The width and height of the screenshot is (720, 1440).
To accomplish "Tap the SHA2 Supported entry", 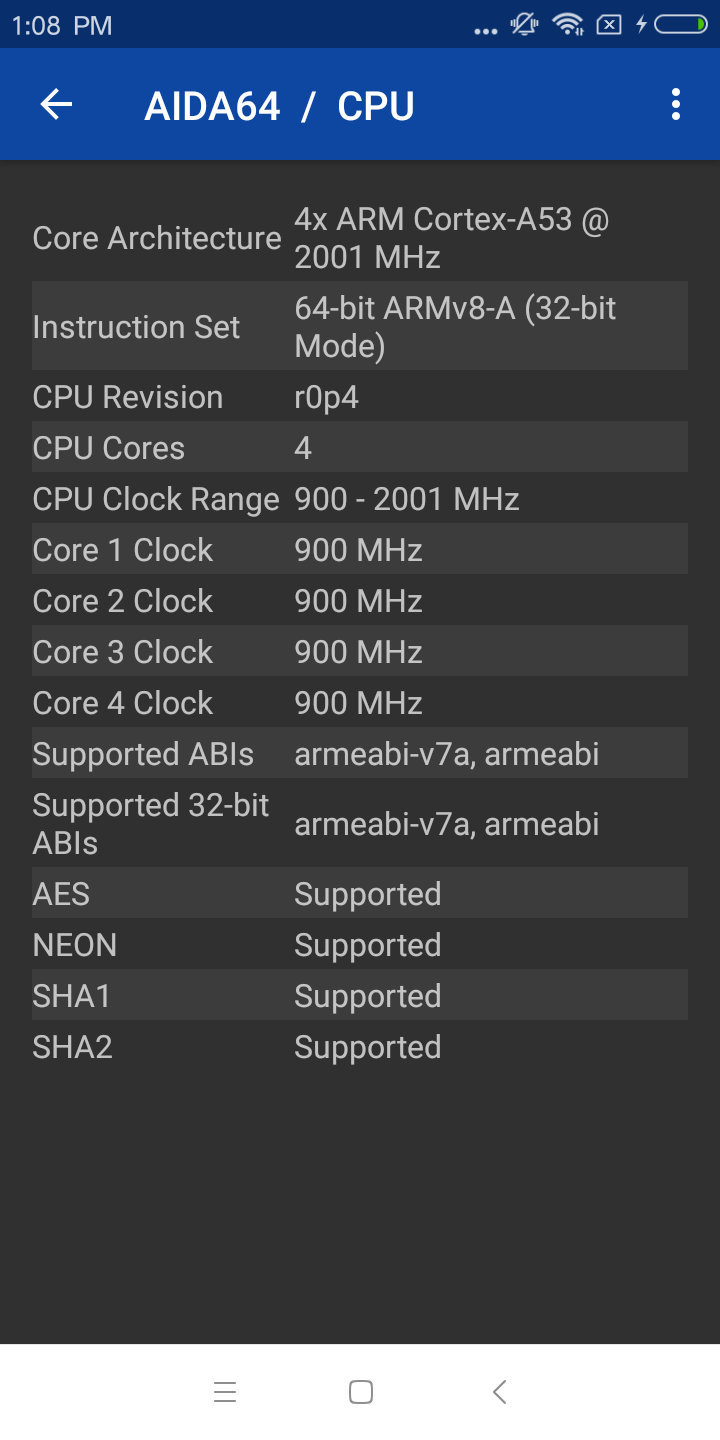I will [x=360, y=1047].
